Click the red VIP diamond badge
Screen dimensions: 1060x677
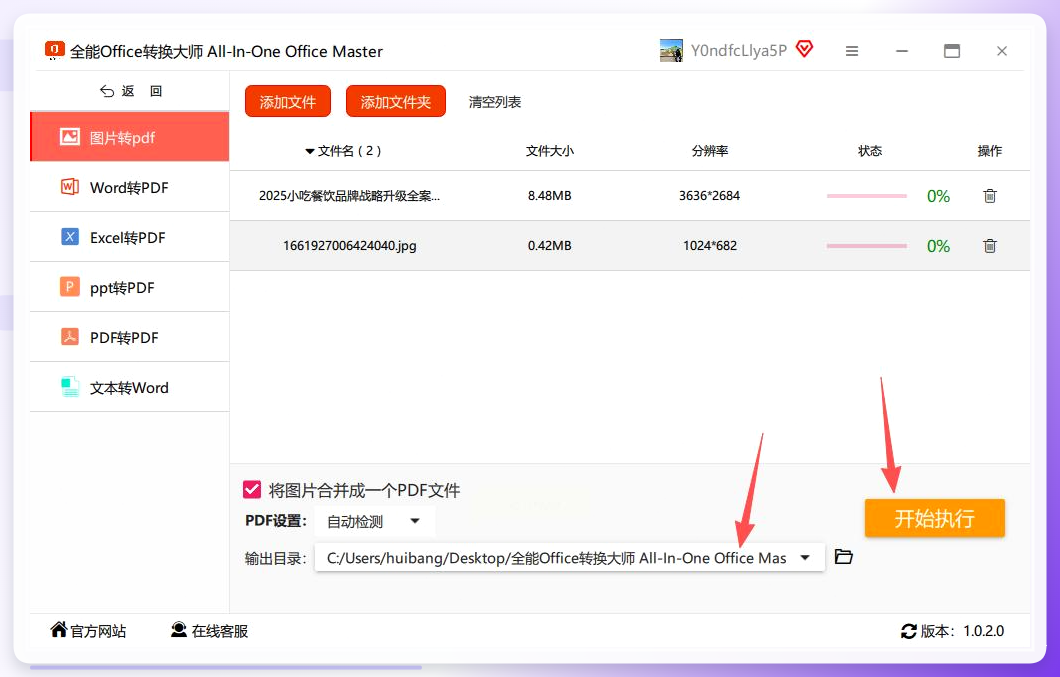point(804,49)
